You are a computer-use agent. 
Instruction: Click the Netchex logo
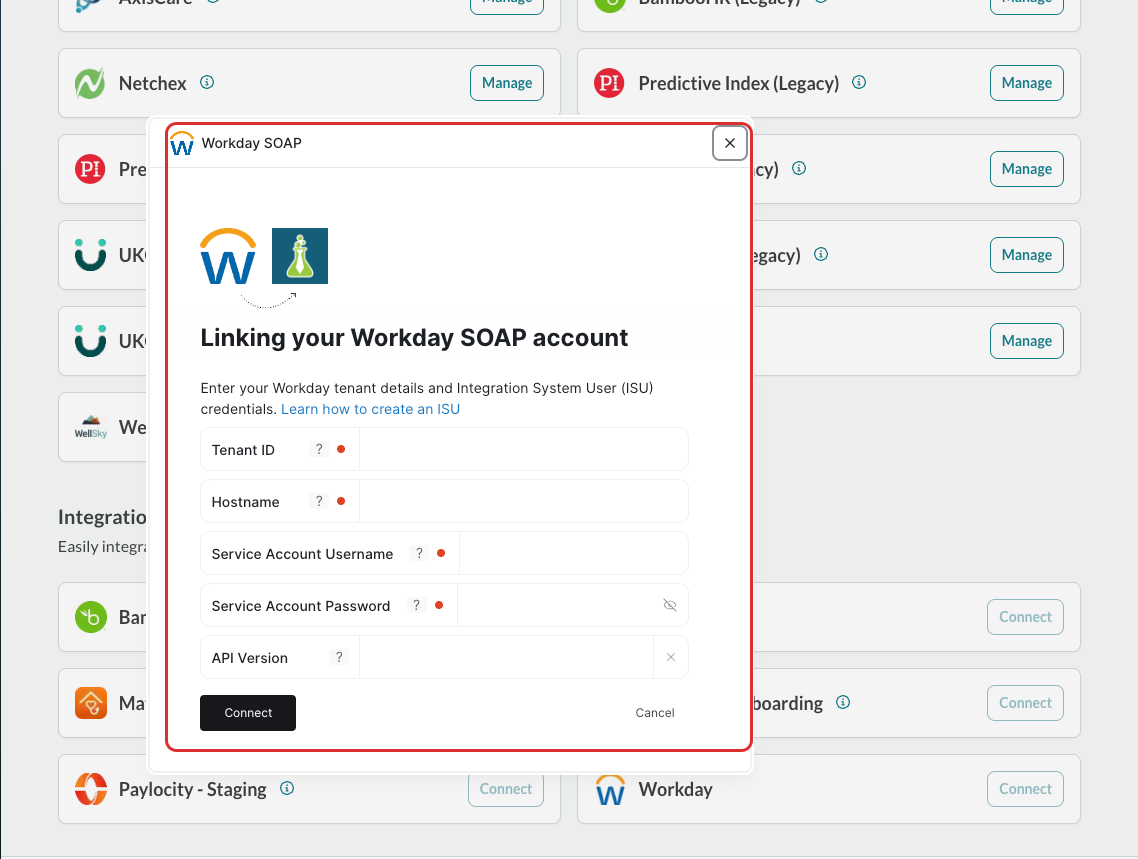(x=90, y=83)
